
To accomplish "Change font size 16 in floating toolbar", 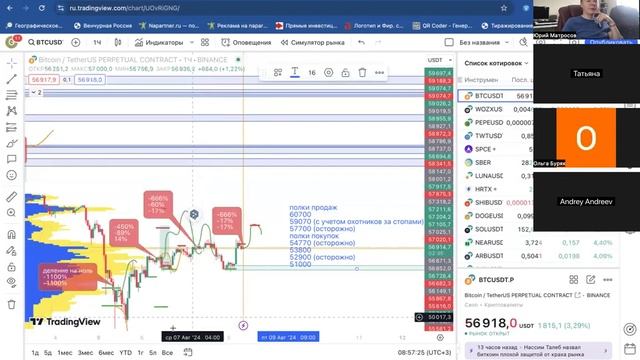I will [312, 73].
